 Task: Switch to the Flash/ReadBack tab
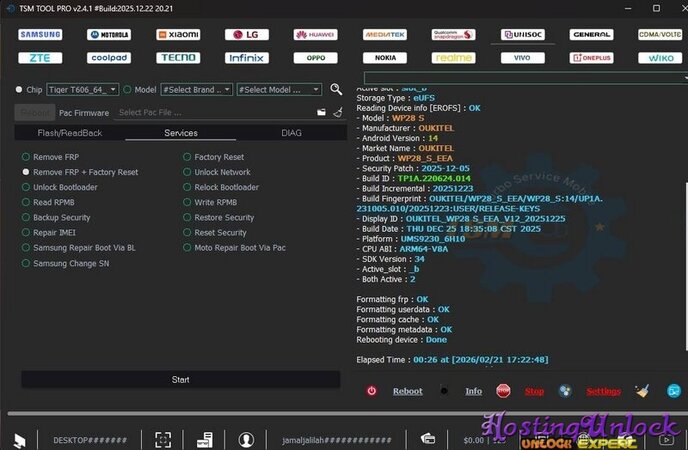click(70, 133)
